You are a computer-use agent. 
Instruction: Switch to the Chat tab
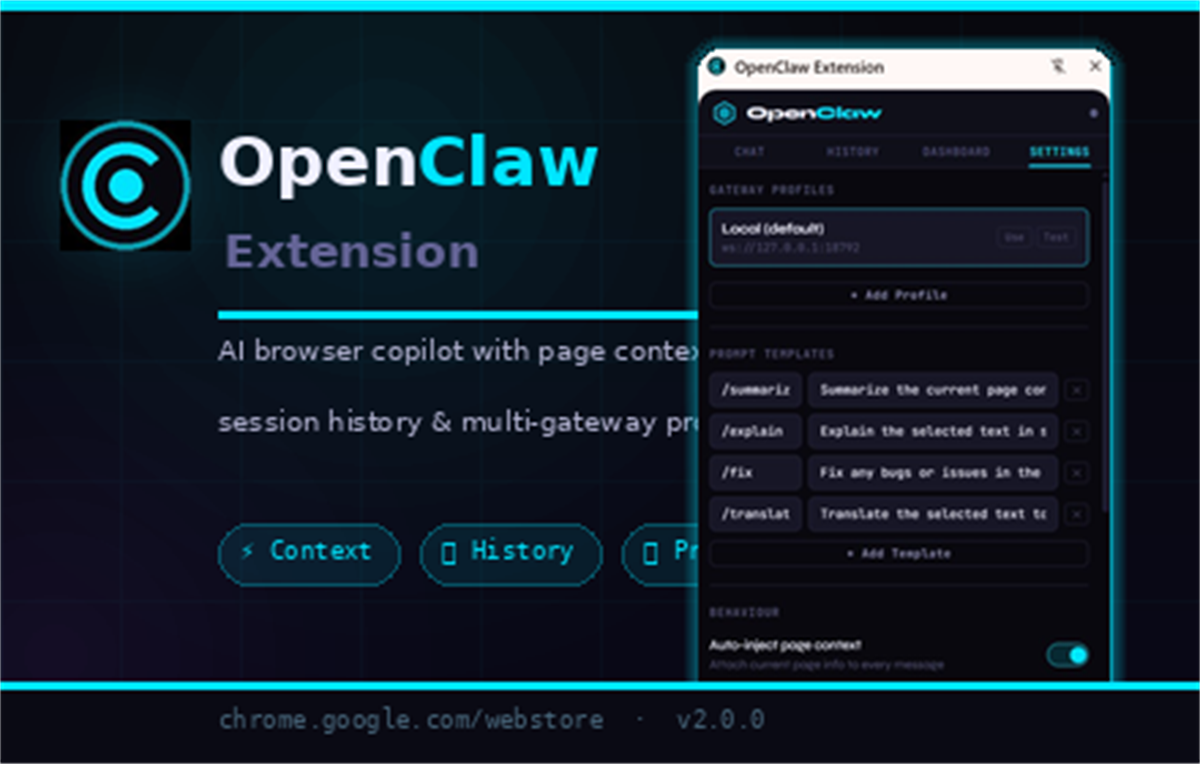click(749, 152)
